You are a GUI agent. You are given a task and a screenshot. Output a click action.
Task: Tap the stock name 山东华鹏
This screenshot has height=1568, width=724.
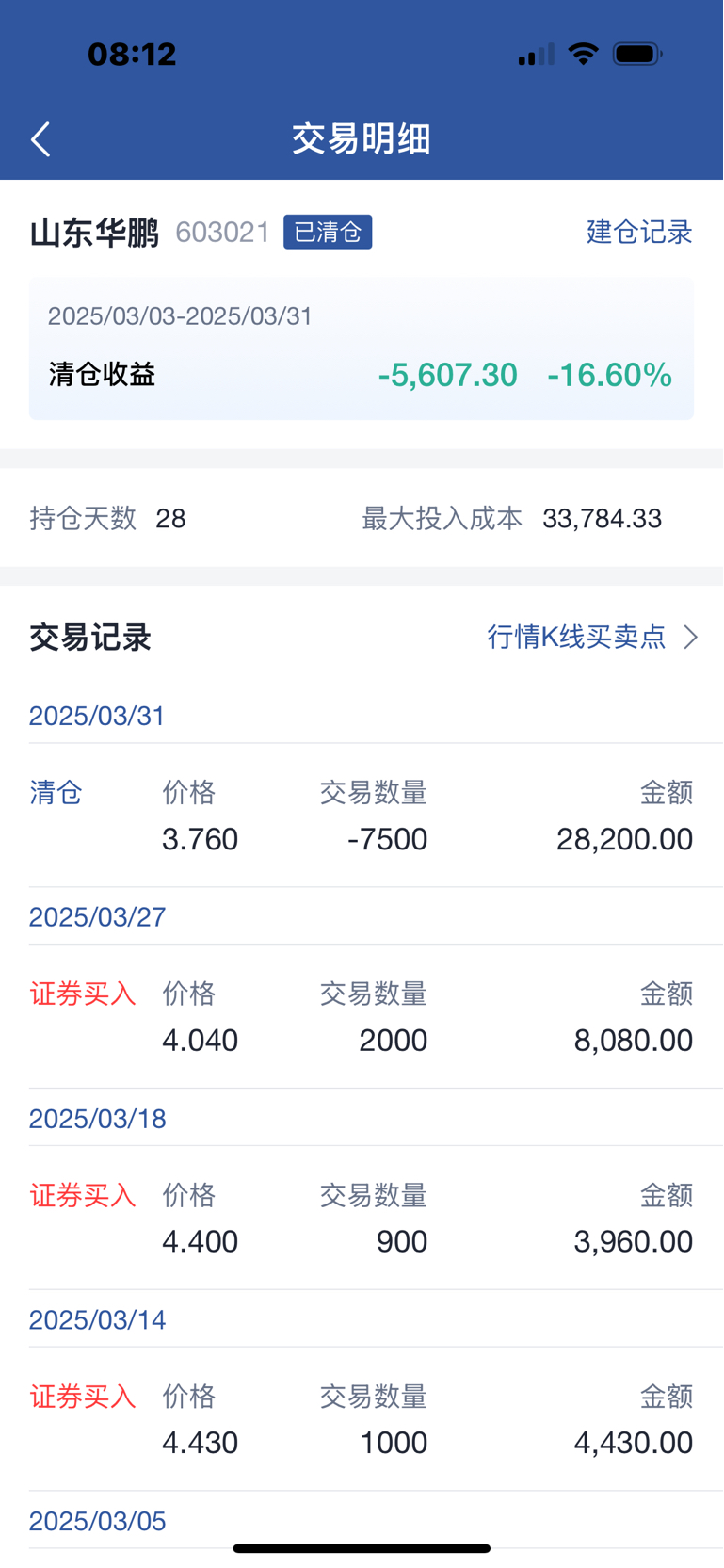tap(94, 233)
